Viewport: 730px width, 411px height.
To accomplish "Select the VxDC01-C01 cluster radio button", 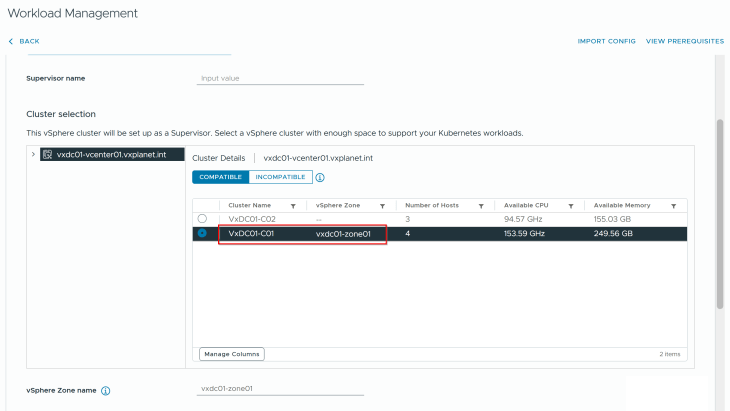I will click(203, 233).
